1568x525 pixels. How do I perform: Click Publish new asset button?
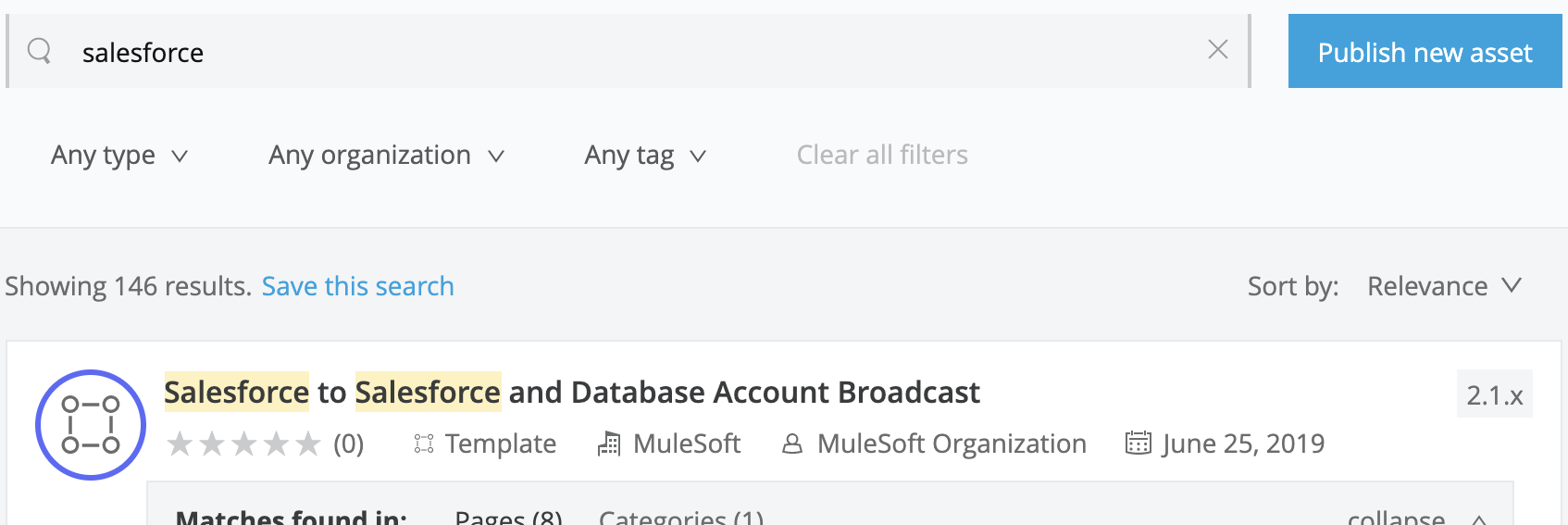(1425, 52)
